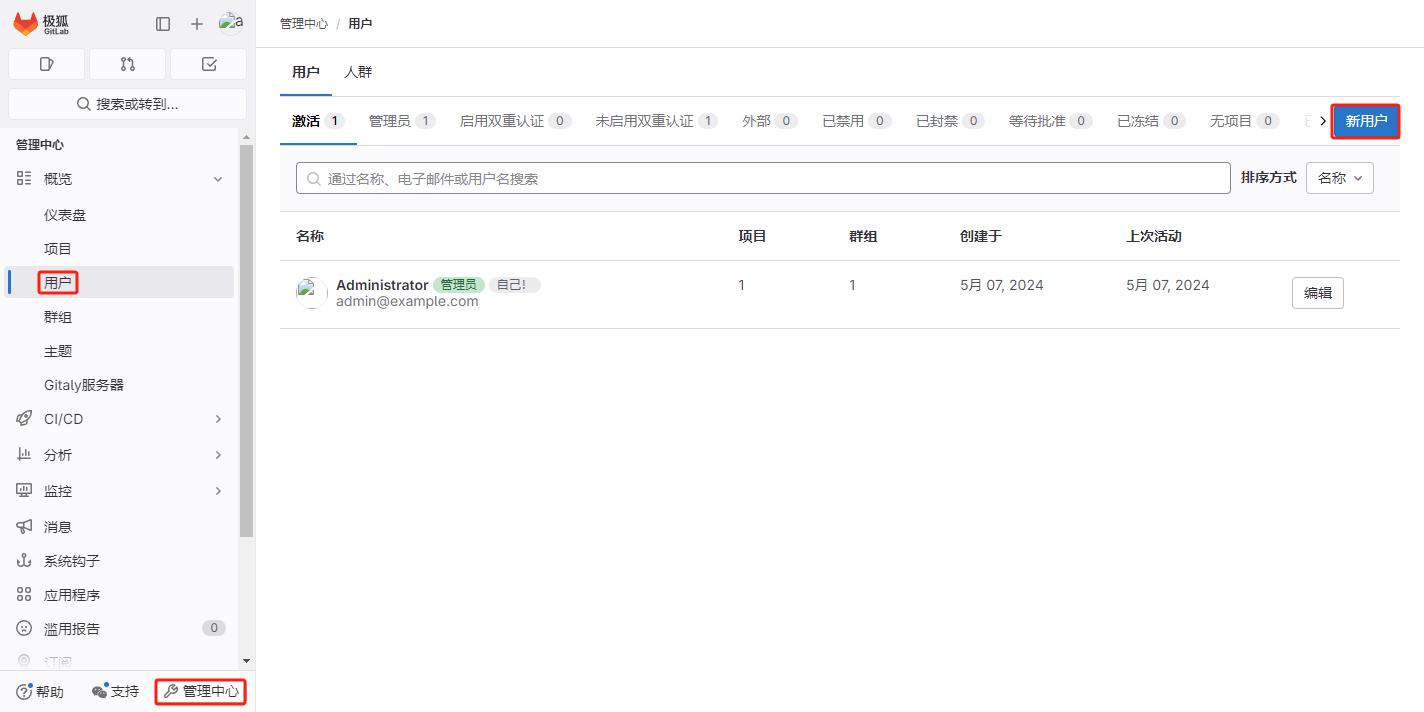1424x712 pixels.
Task: Click the 滥用报告 abuse report icon
Action: (23, 628)
